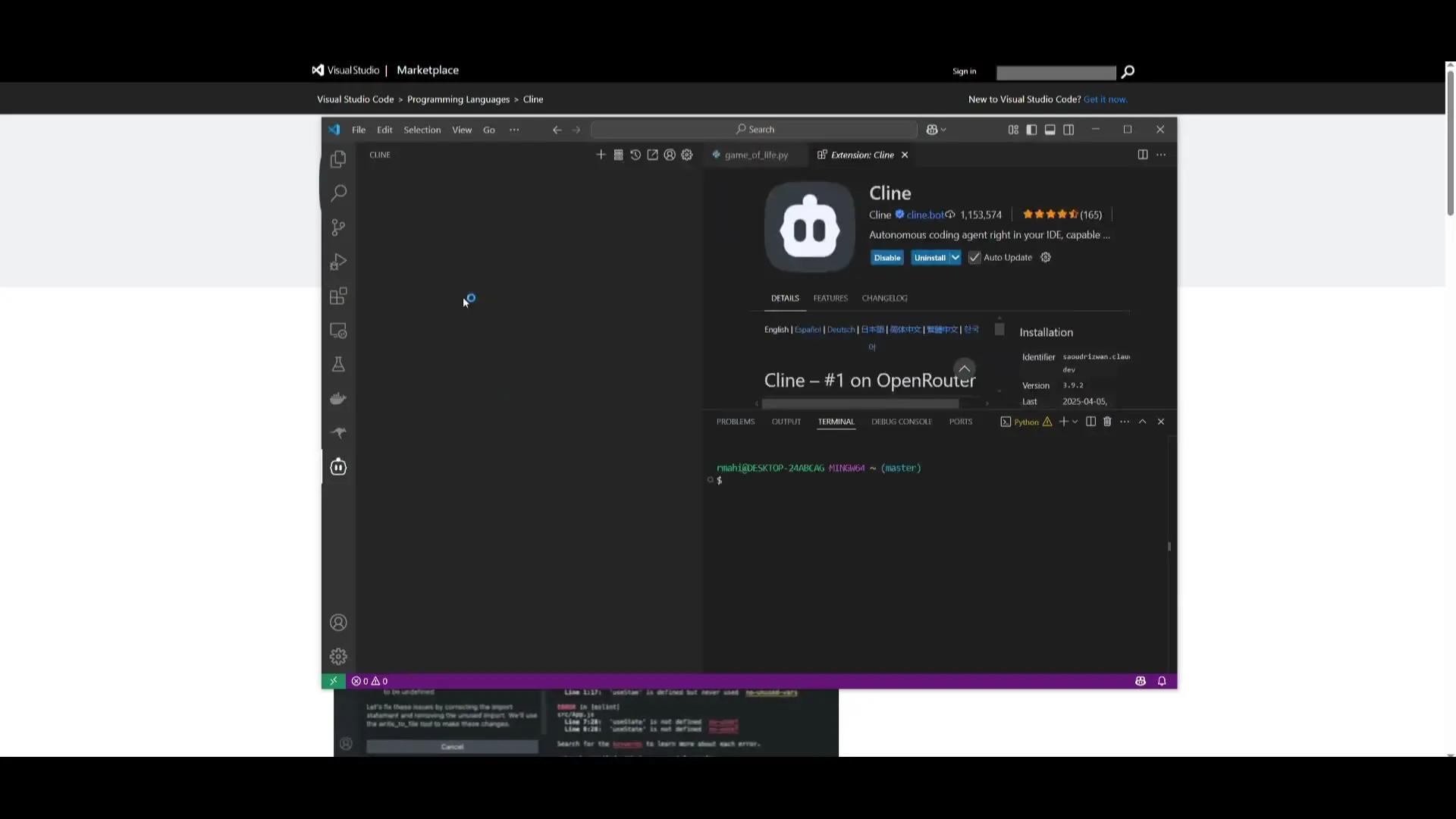Click the Get it now link on Marketplace
The image size is (1456, 819).
pyautogui.click(x=1105, y=99)
